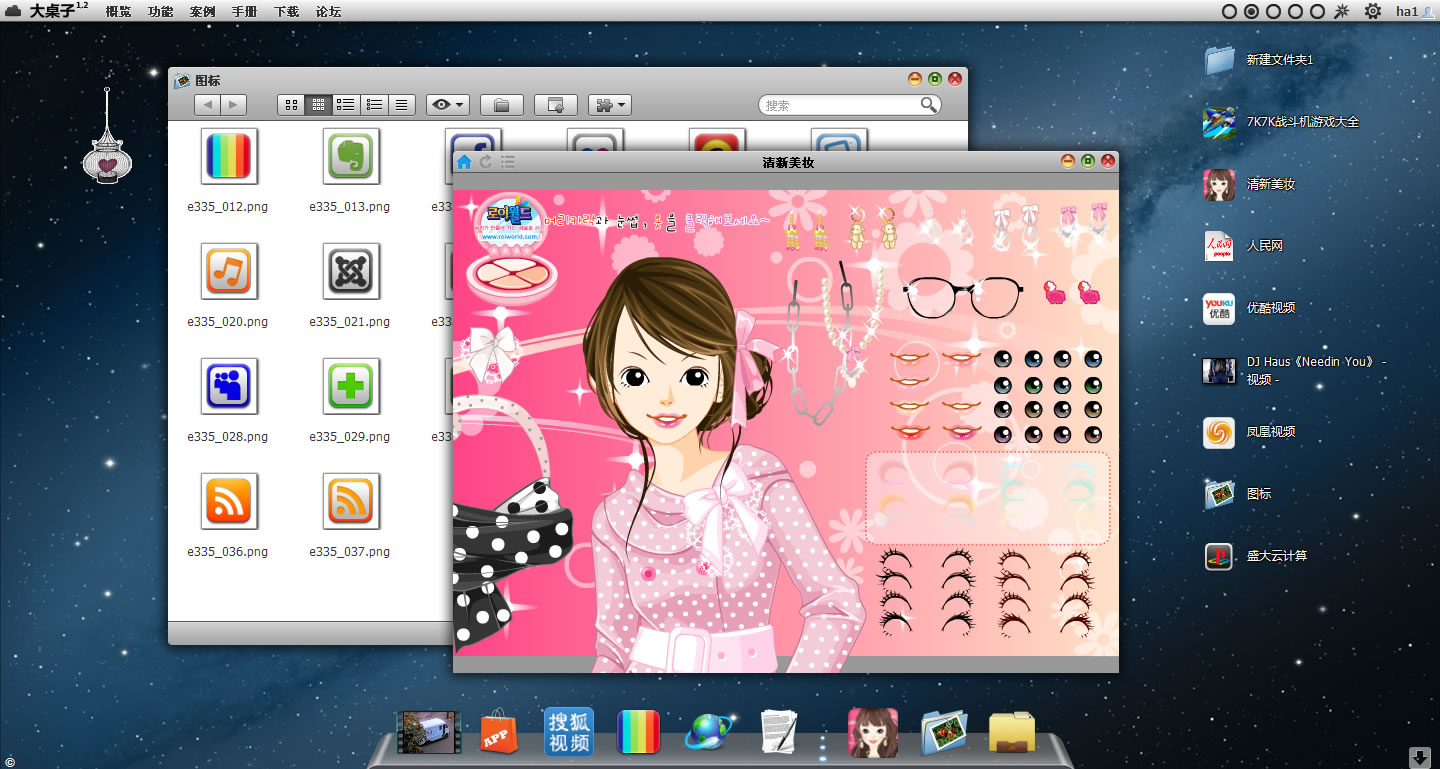
Task: Open the eye view-options dropdown in 图标 window
Action: click(x=447, y=104)
